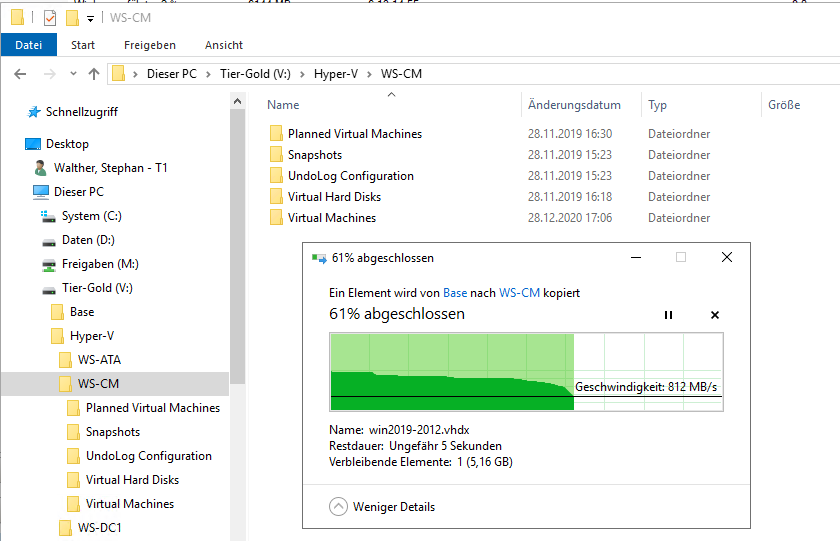Expand the chevron after Dieser PC breadcrumb
Screen dimensions: 840x541
[x=208, y=74]
